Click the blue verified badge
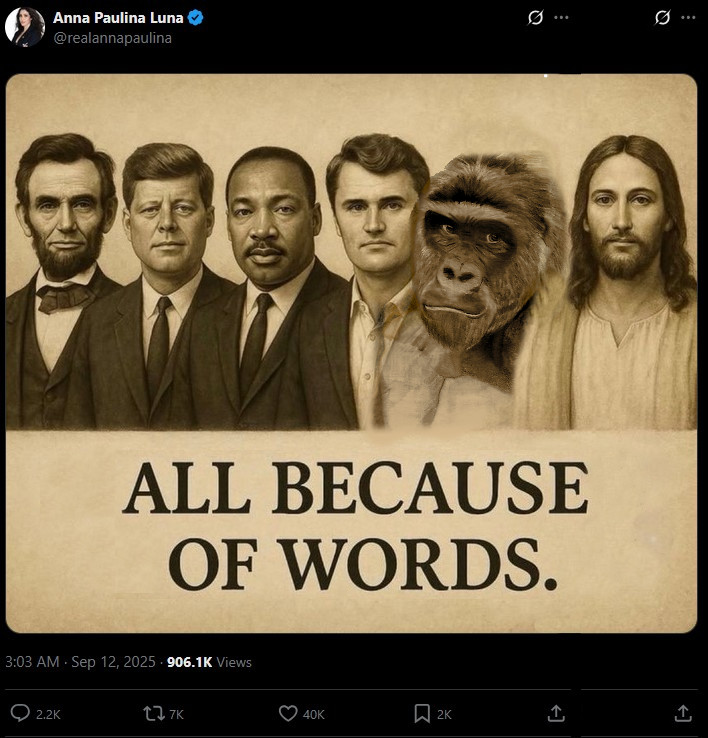Image resolution: width=708 pixels, height=738 pixels. [196, 18]
